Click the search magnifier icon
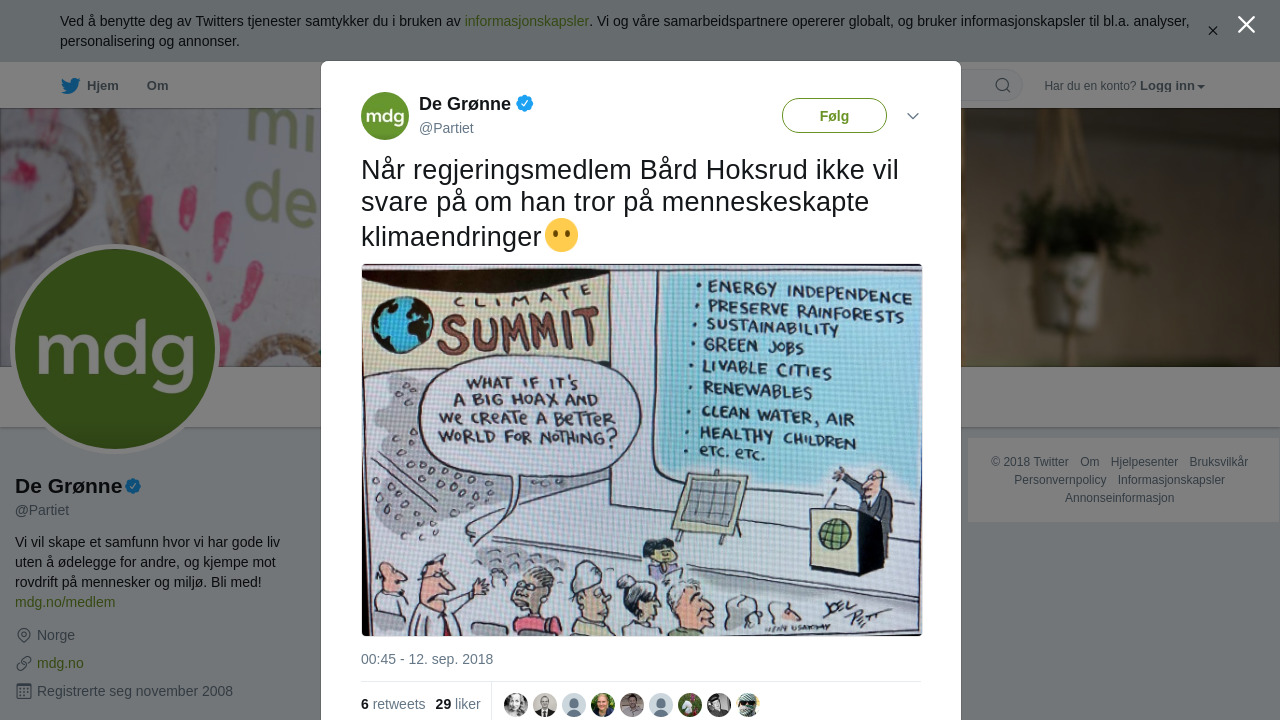 (x=1002, y=85)
